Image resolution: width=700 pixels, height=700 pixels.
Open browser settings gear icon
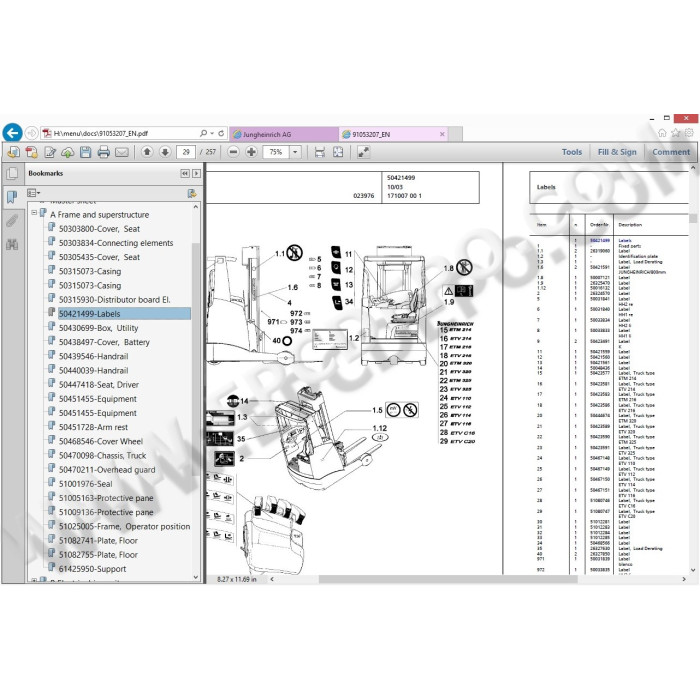click(x=689, y=133)
